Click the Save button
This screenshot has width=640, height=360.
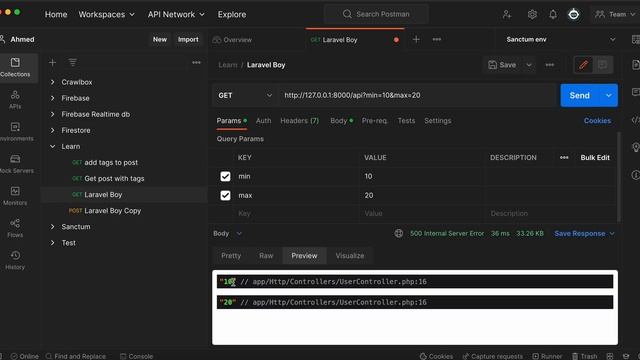tap(503, 65)
